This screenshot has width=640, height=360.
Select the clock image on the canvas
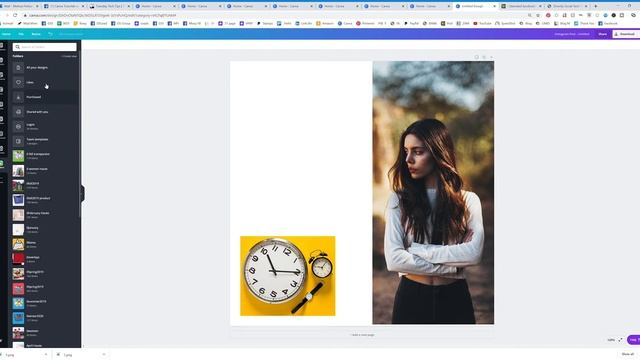[x=288, y=276]
